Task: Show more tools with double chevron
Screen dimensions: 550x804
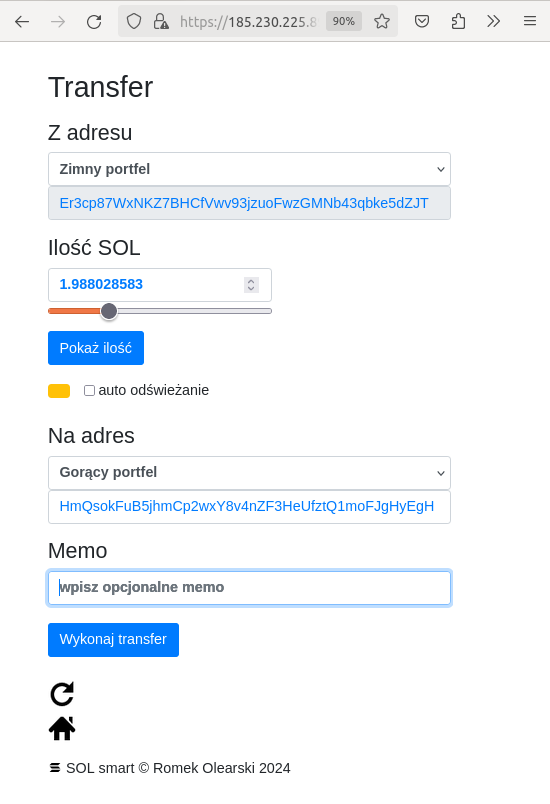Action: point(493,22)
